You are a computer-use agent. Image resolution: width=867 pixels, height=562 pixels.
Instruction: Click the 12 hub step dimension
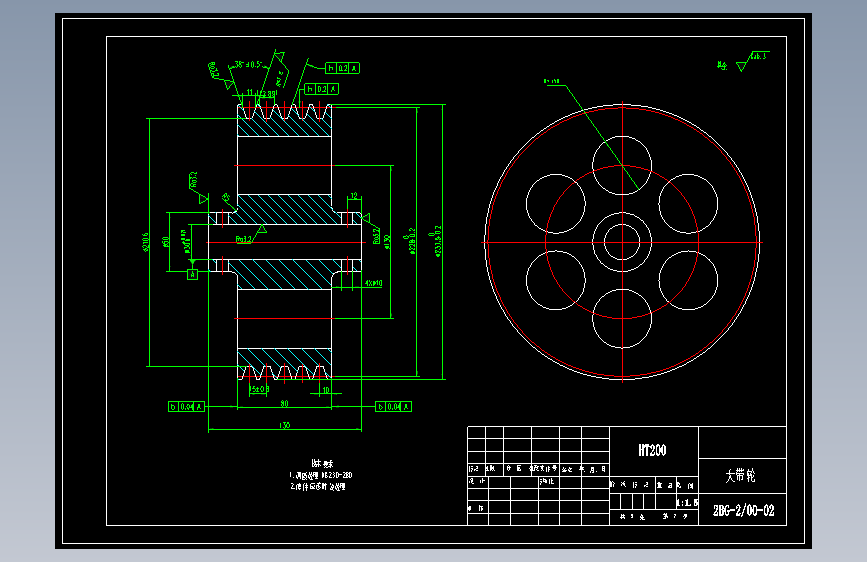pos(354,196)
